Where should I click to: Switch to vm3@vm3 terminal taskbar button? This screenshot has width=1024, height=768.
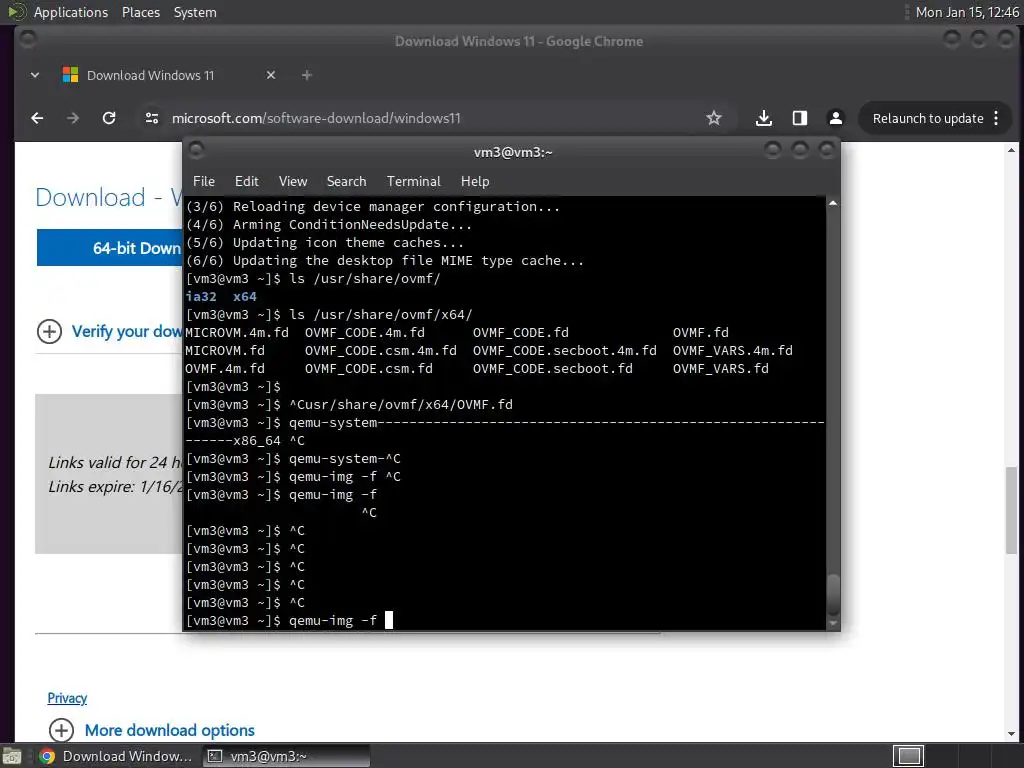coord(285,756)
